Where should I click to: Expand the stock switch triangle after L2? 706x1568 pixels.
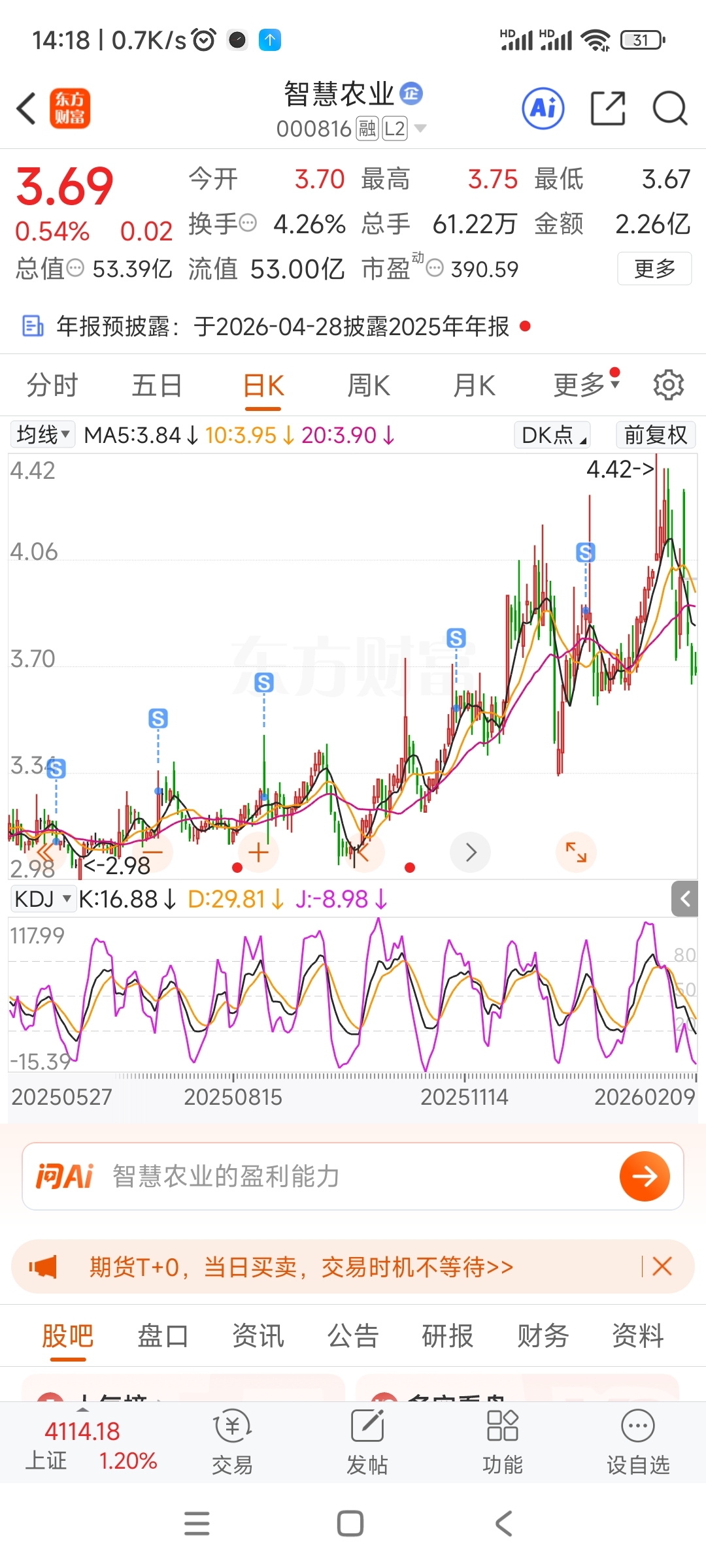pos(420,128)
